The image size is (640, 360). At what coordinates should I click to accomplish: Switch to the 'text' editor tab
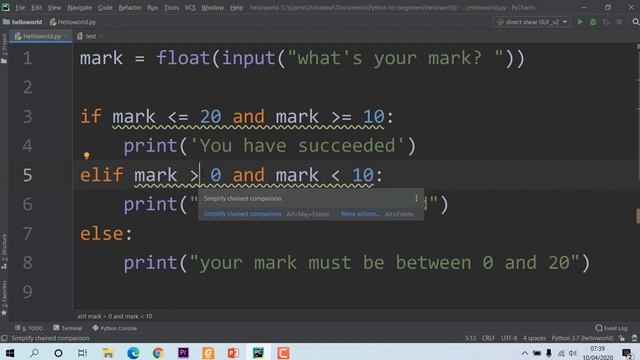click(90, 36)
